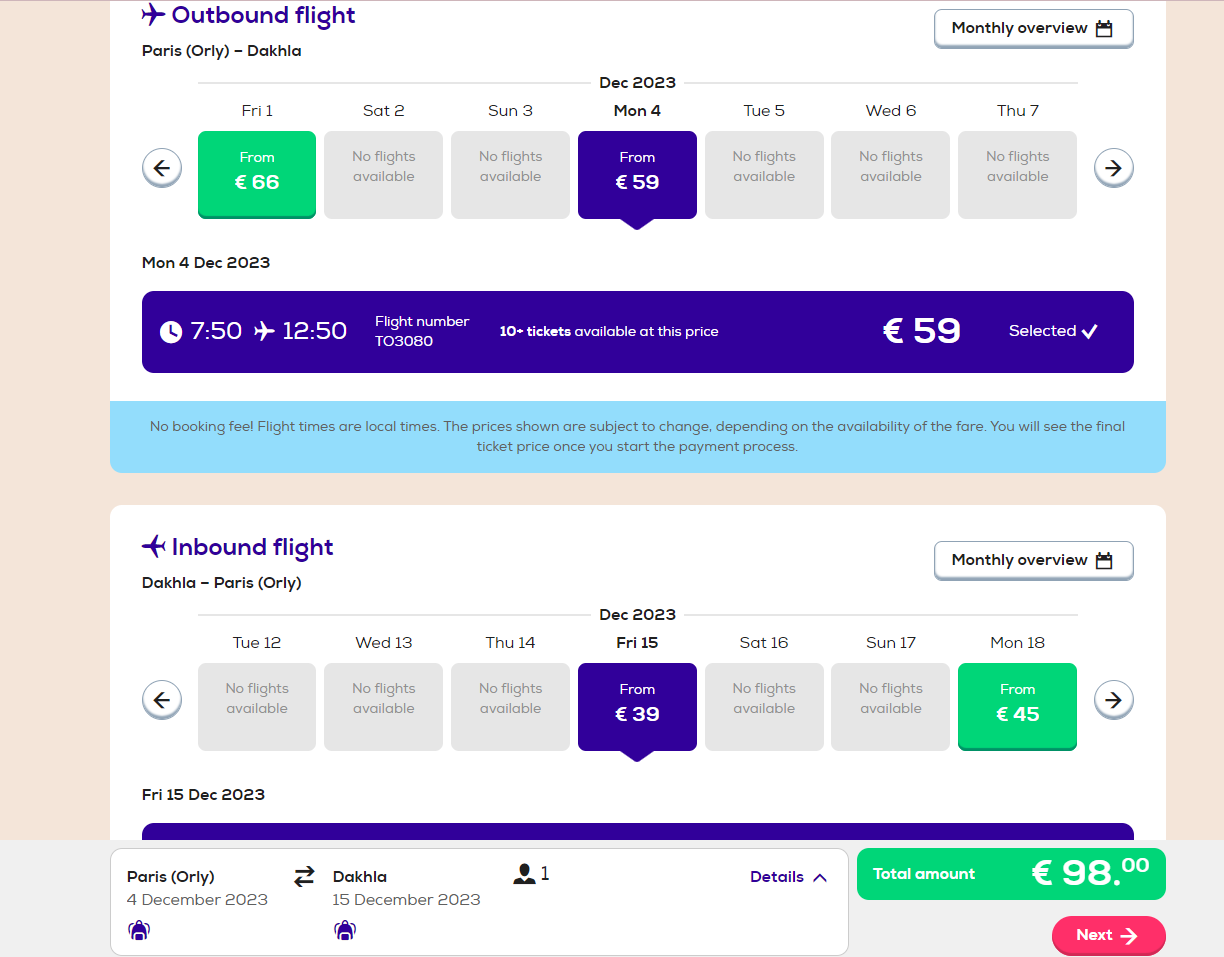Click the backpack icon under Paris (Orly)
Screen dimensions: 1224x957
pyautogui.click(x=138, y=930)
